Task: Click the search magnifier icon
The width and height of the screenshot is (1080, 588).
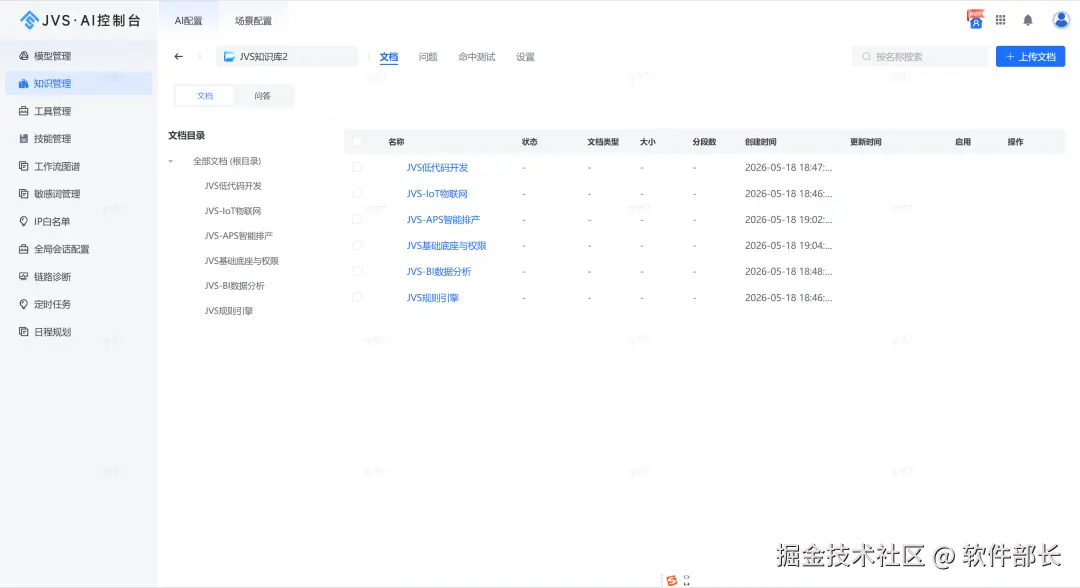Action: [x=866, y=56]
